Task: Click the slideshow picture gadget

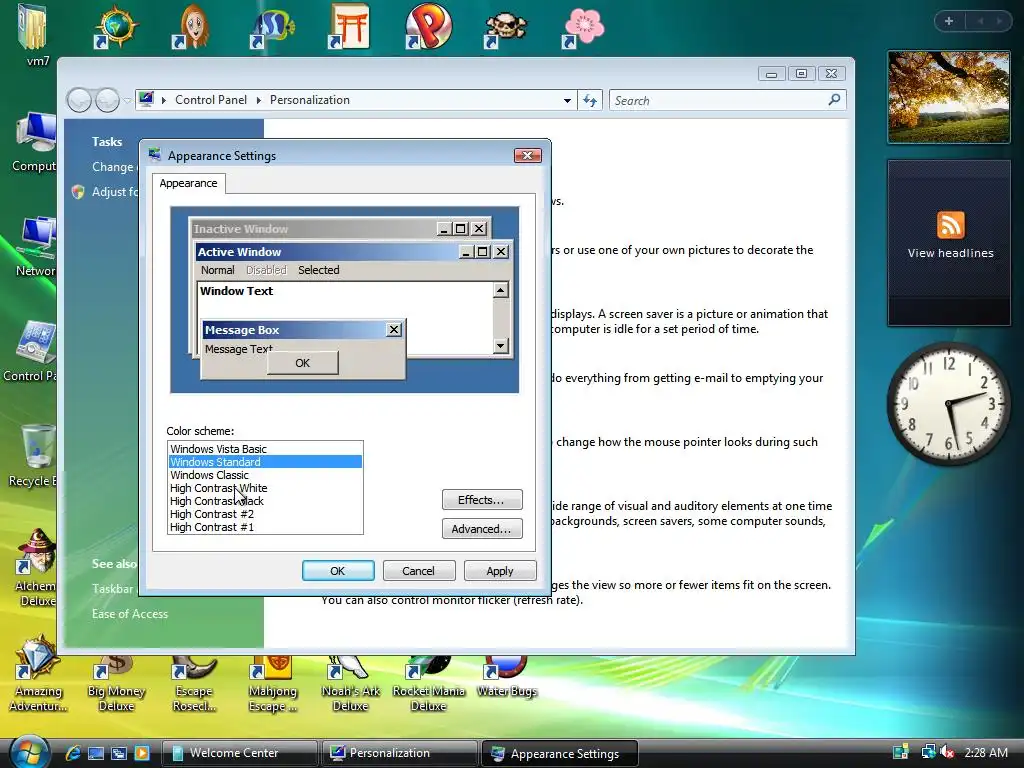Action: click(x=949, y=97)
